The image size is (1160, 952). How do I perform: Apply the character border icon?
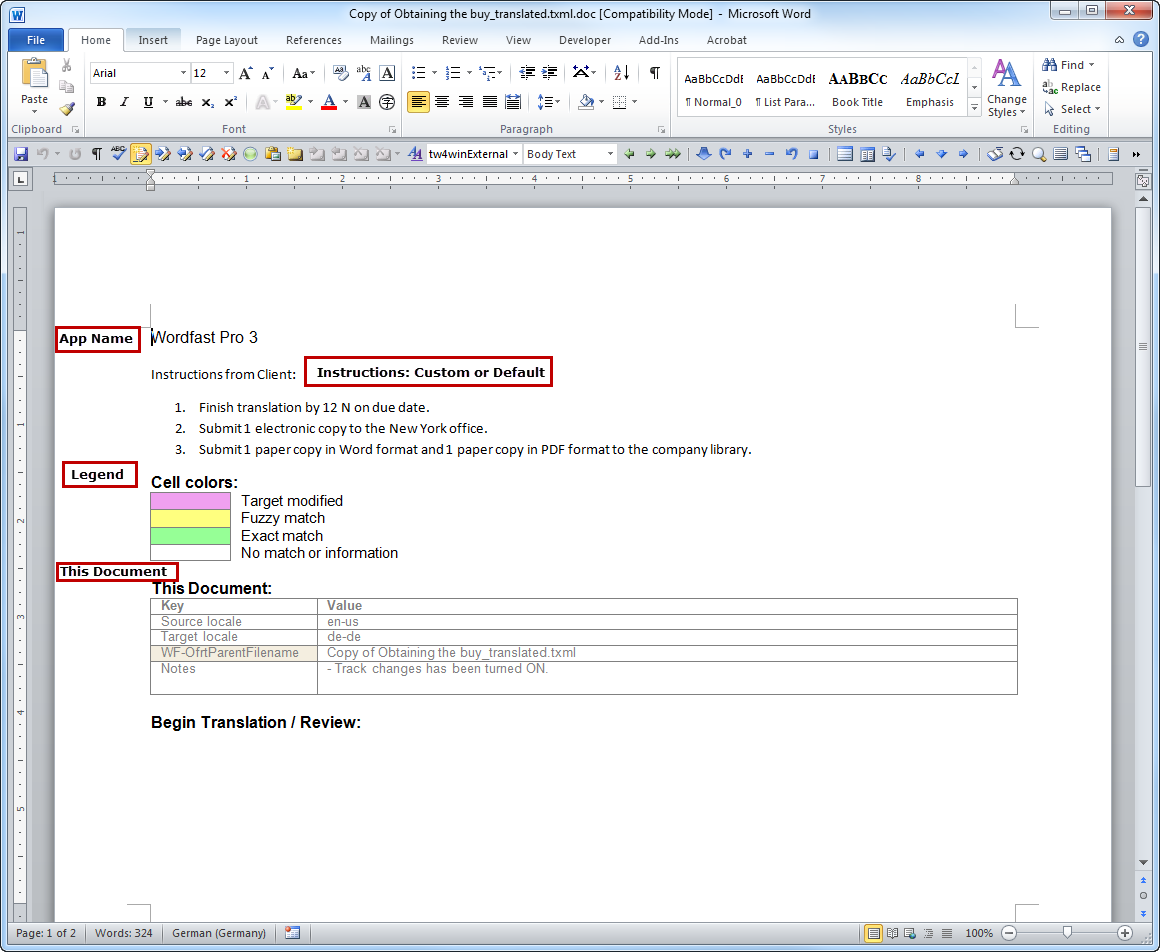[x=387, y=72]
